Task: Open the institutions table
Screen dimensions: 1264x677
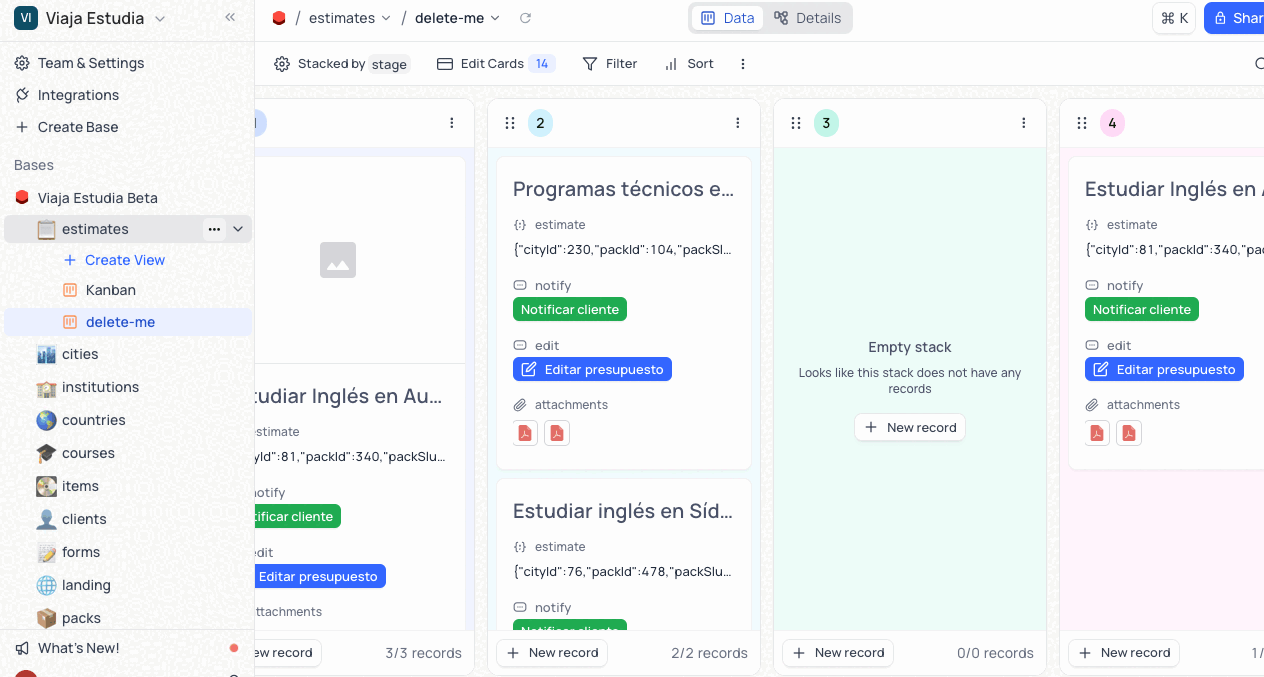Action: tap(100, 387)
